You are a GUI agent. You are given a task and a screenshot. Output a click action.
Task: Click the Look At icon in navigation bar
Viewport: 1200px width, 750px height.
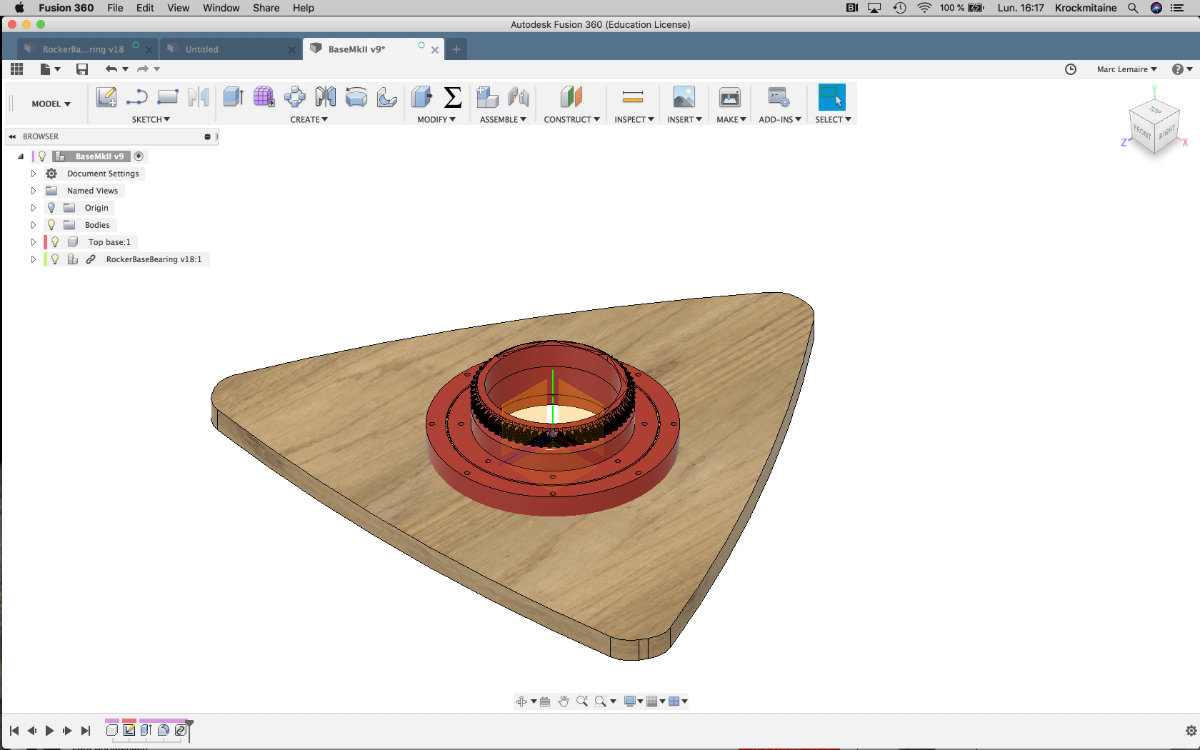coord(545,701)
